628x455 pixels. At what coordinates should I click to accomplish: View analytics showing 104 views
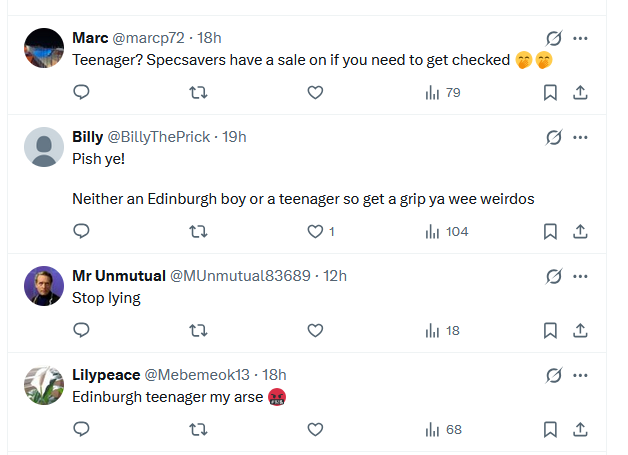[446, 231]
